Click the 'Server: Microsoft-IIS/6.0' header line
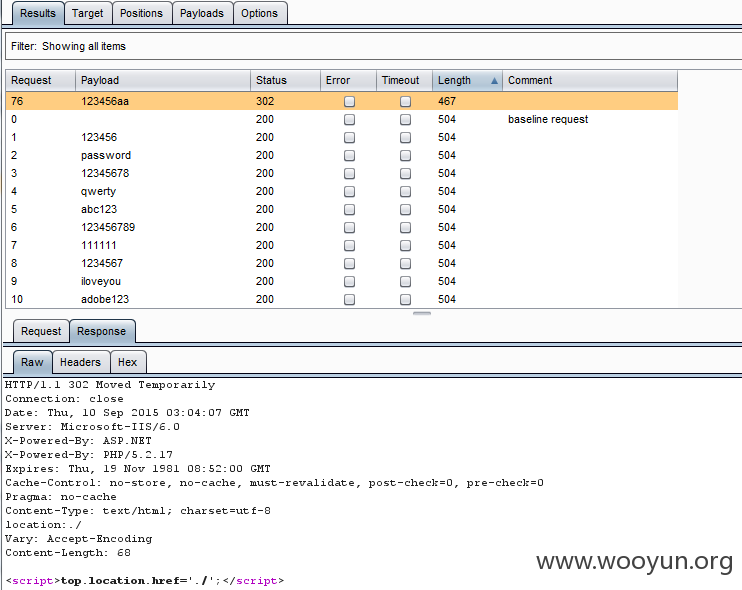 tap(92, 427)
